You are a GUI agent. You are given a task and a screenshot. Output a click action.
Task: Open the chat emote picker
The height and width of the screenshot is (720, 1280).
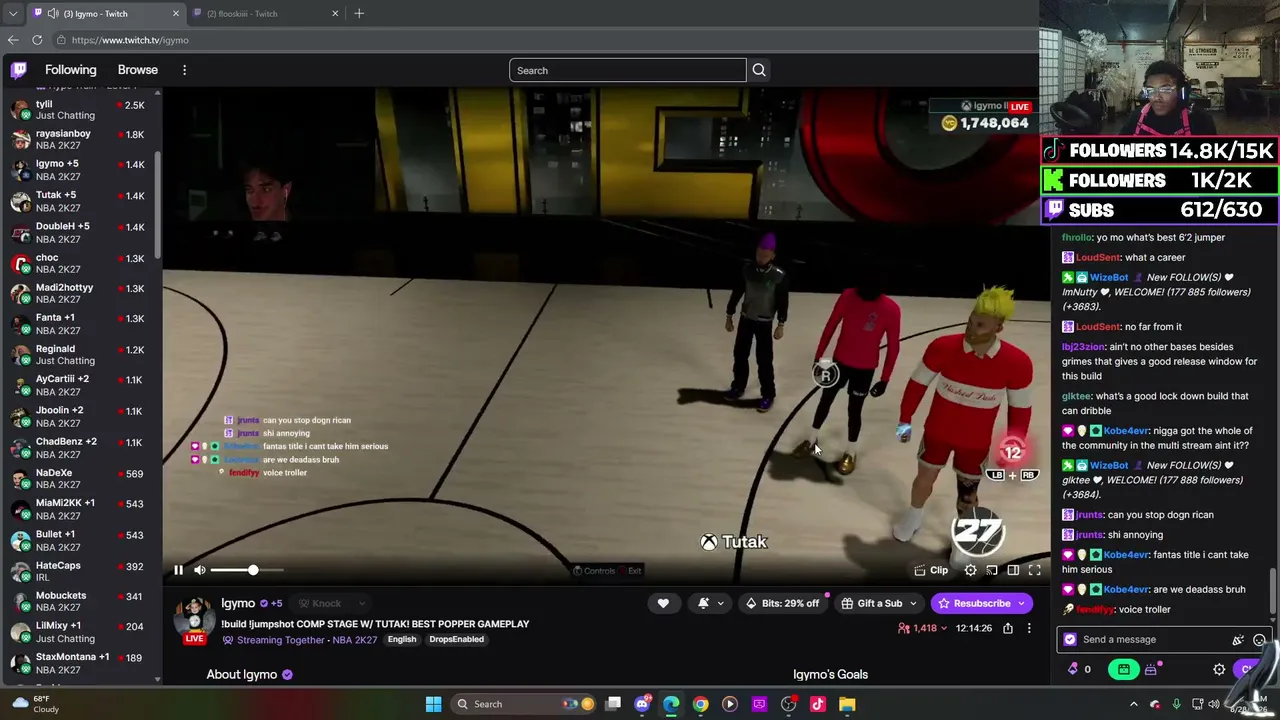click(1259, 640)
